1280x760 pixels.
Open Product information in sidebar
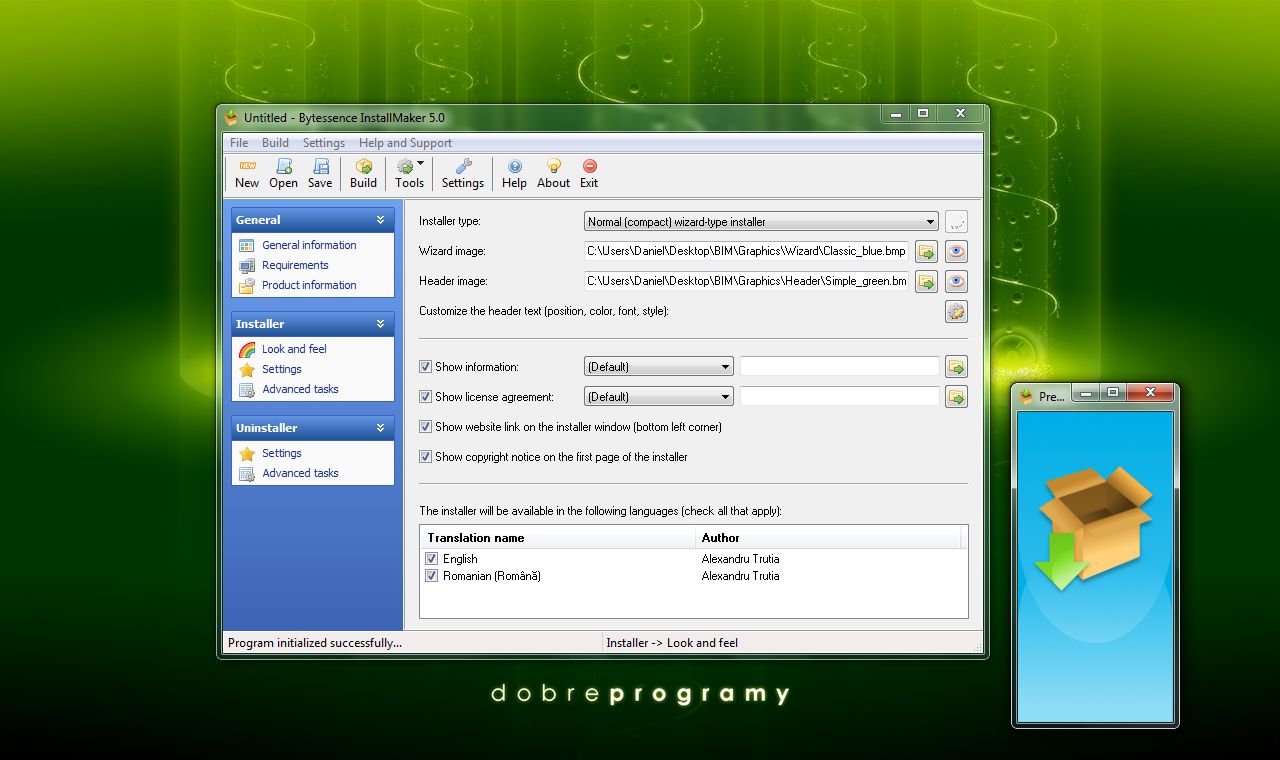309,285
